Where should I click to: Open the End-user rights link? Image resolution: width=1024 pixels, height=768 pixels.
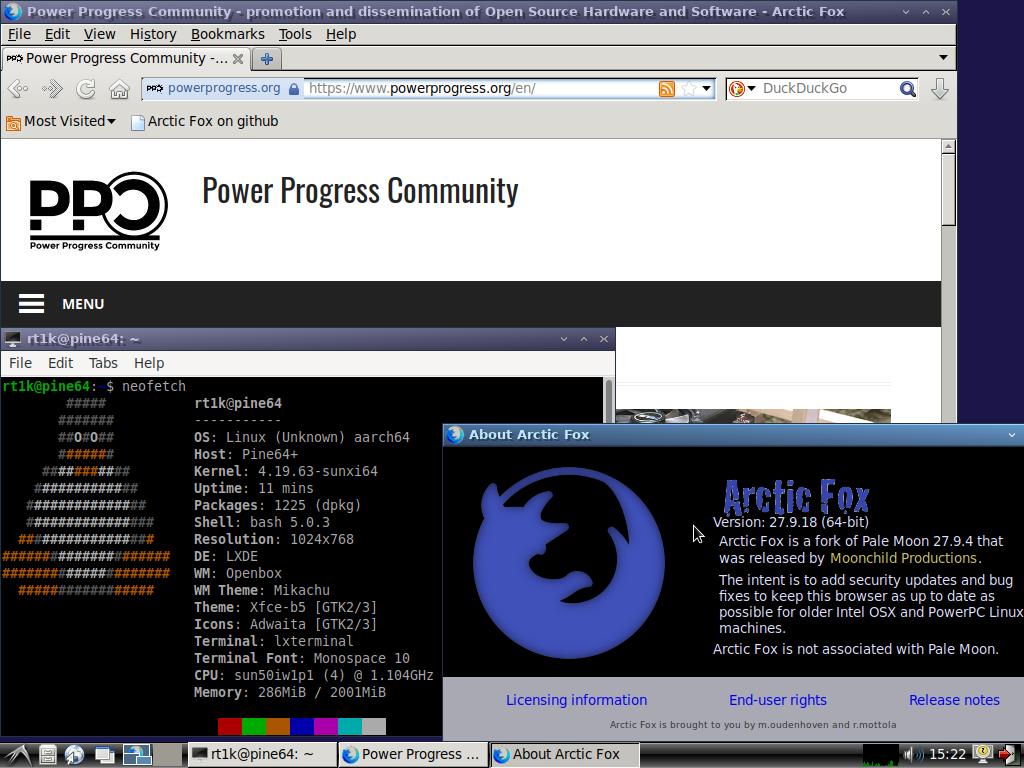[x=778, y=700]
